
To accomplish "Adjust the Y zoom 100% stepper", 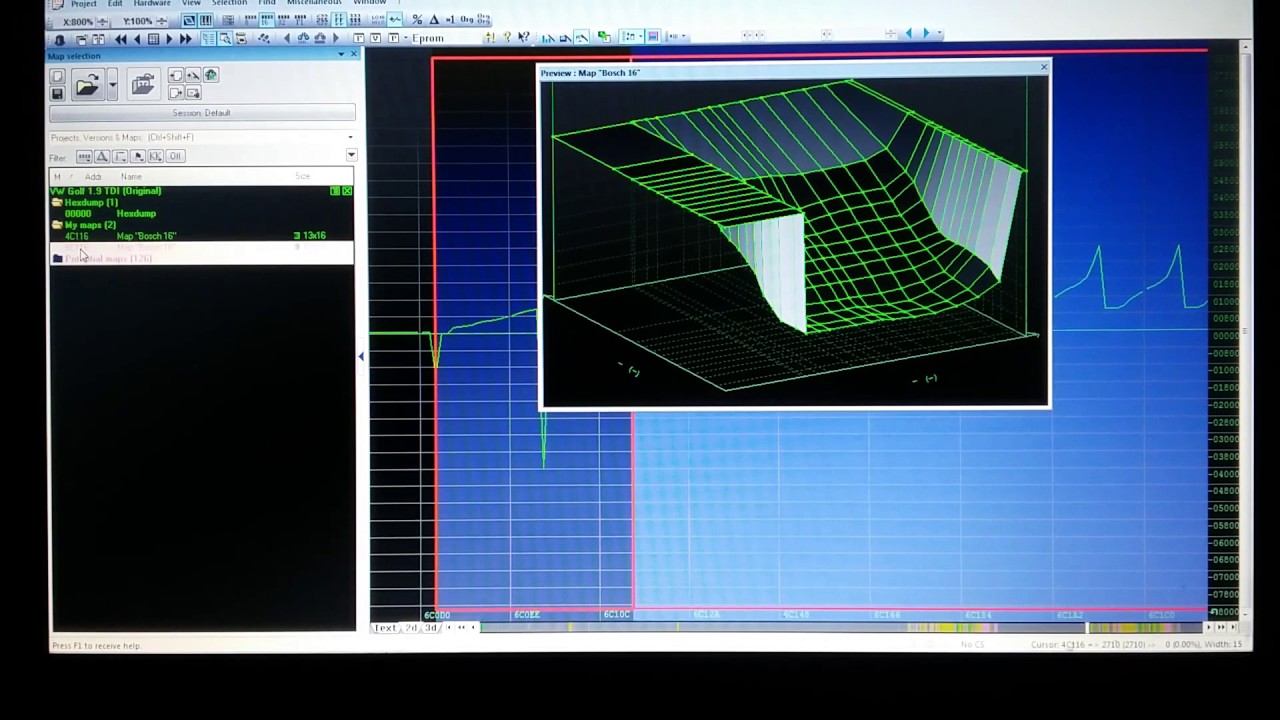I will coord(161,21).
